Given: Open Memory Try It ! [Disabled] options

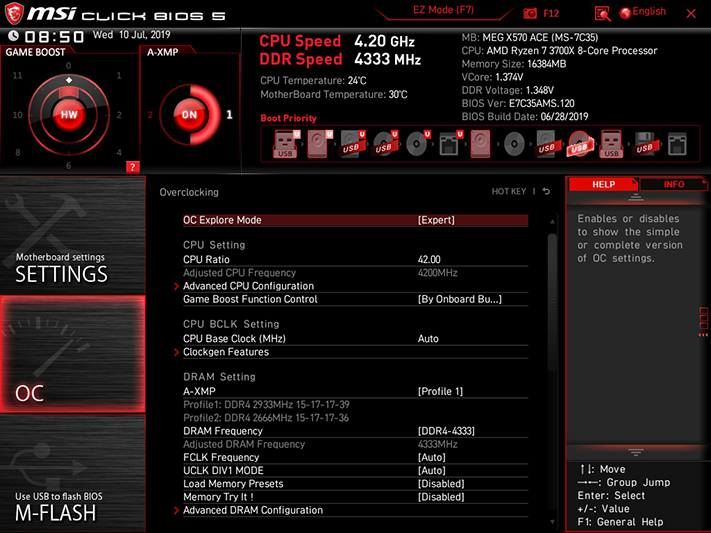Looking at the screenshot, I should (356, 497).
